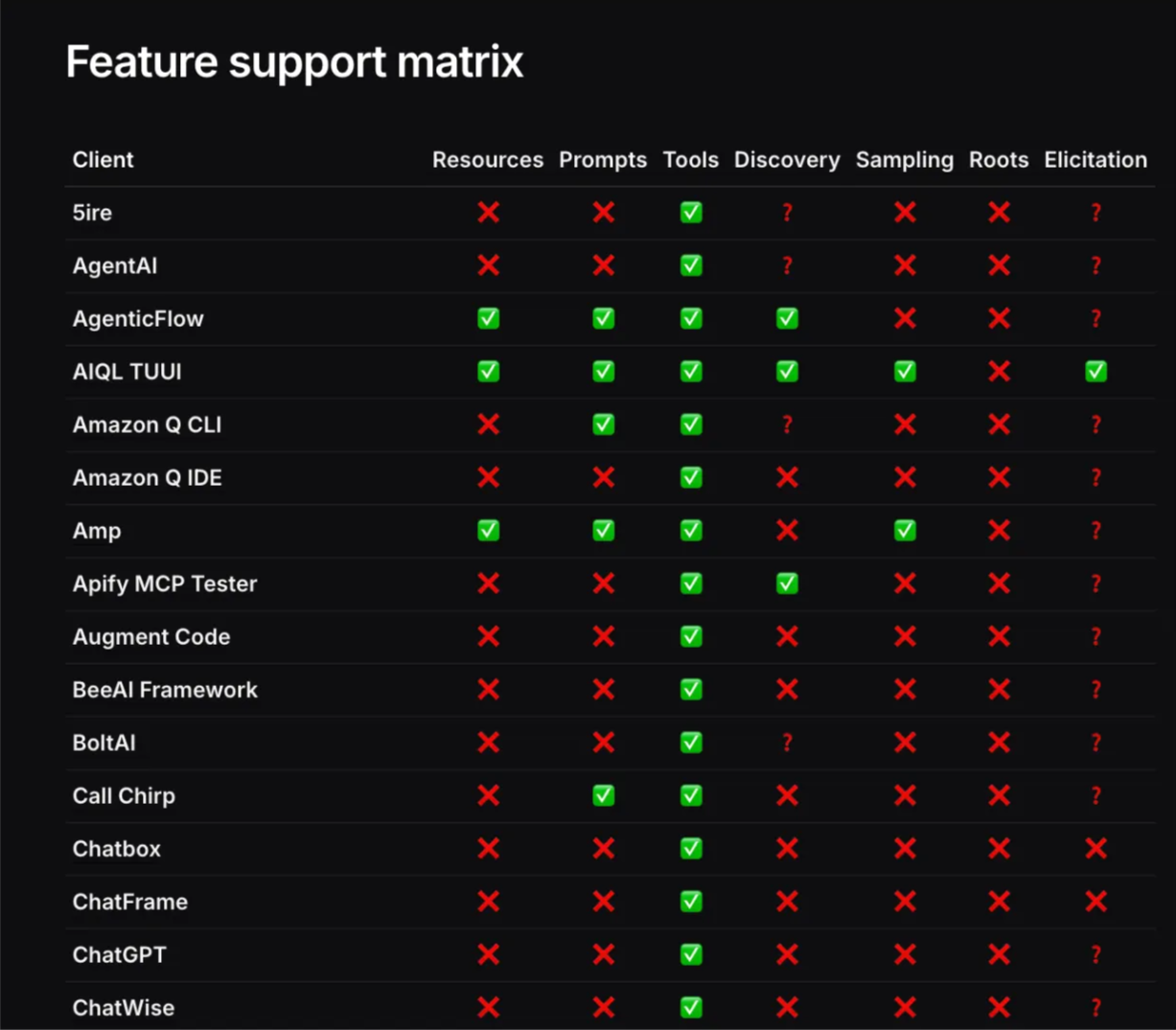The height and width of the screenshot is (1030, 1176).
Task: Click the Augment Code Tools checkmark
Action: pos(691,636)
